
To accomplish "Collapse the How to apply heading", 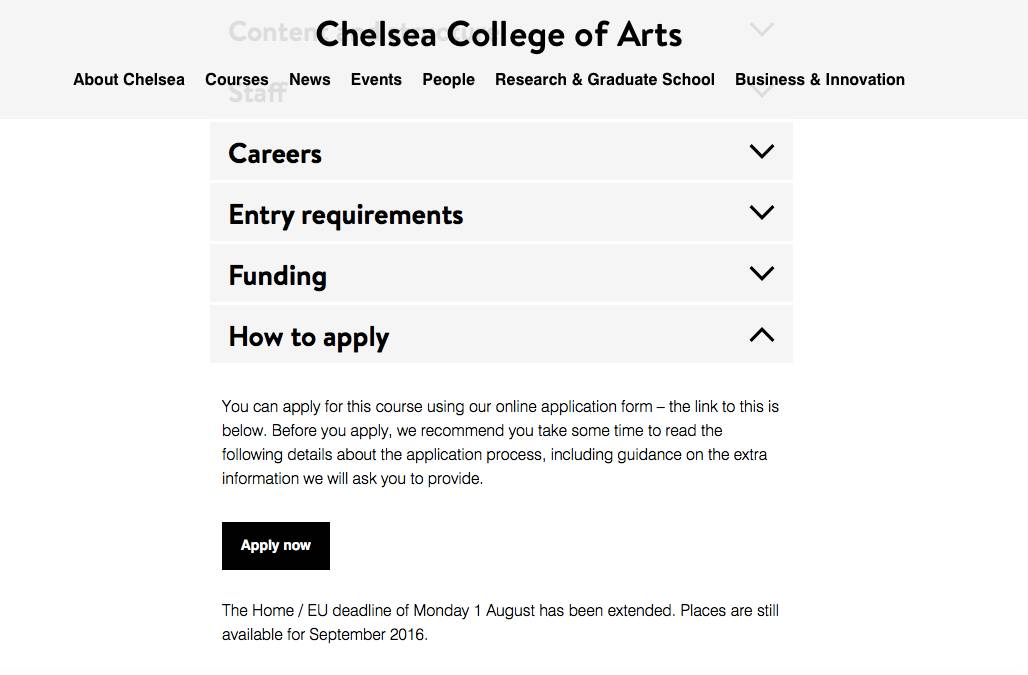I will [x=309, y=337].
